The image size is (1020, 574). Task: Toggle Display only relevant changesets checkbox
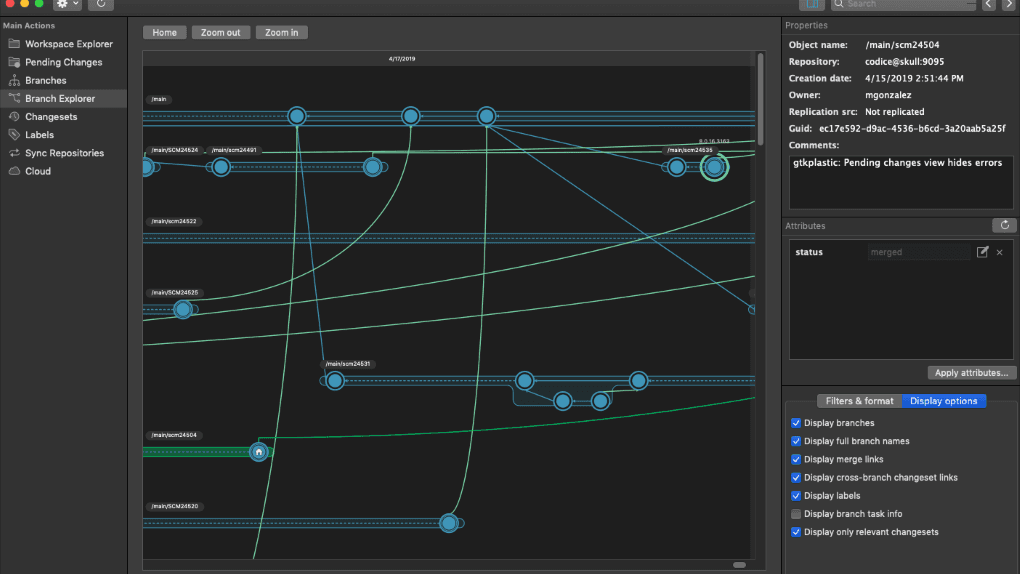click(796, 532)
